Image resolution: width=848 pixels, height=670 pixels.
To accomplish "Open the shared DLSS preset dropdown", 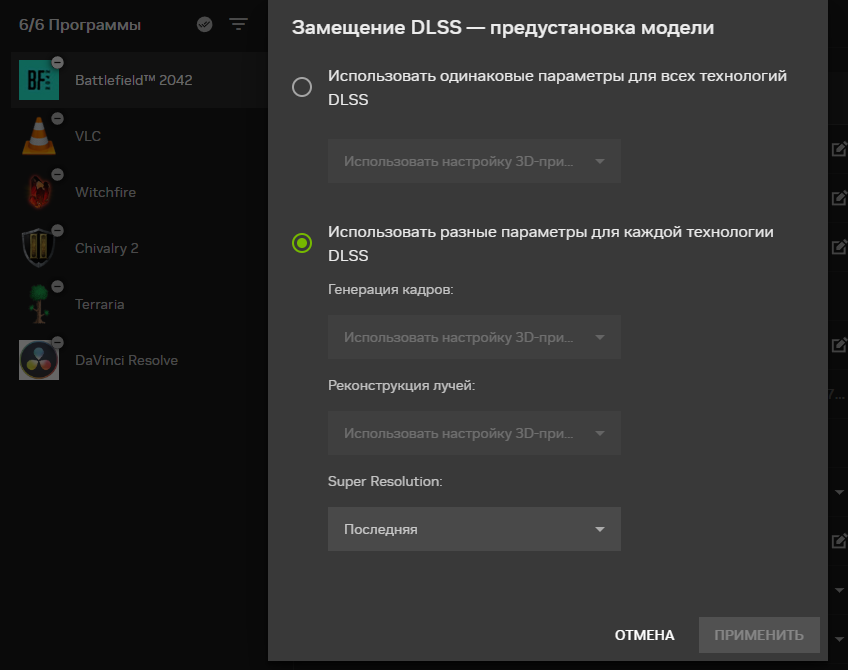I will tap(474, 161).
